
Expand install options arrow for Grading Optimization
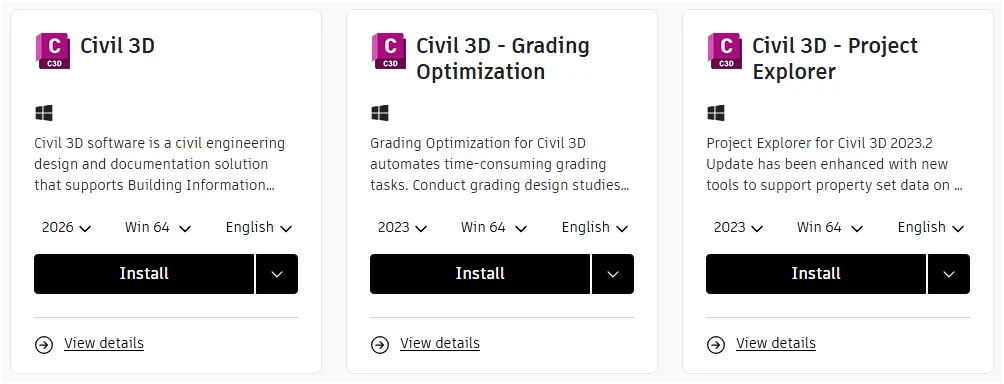click(x=613, y=274)
